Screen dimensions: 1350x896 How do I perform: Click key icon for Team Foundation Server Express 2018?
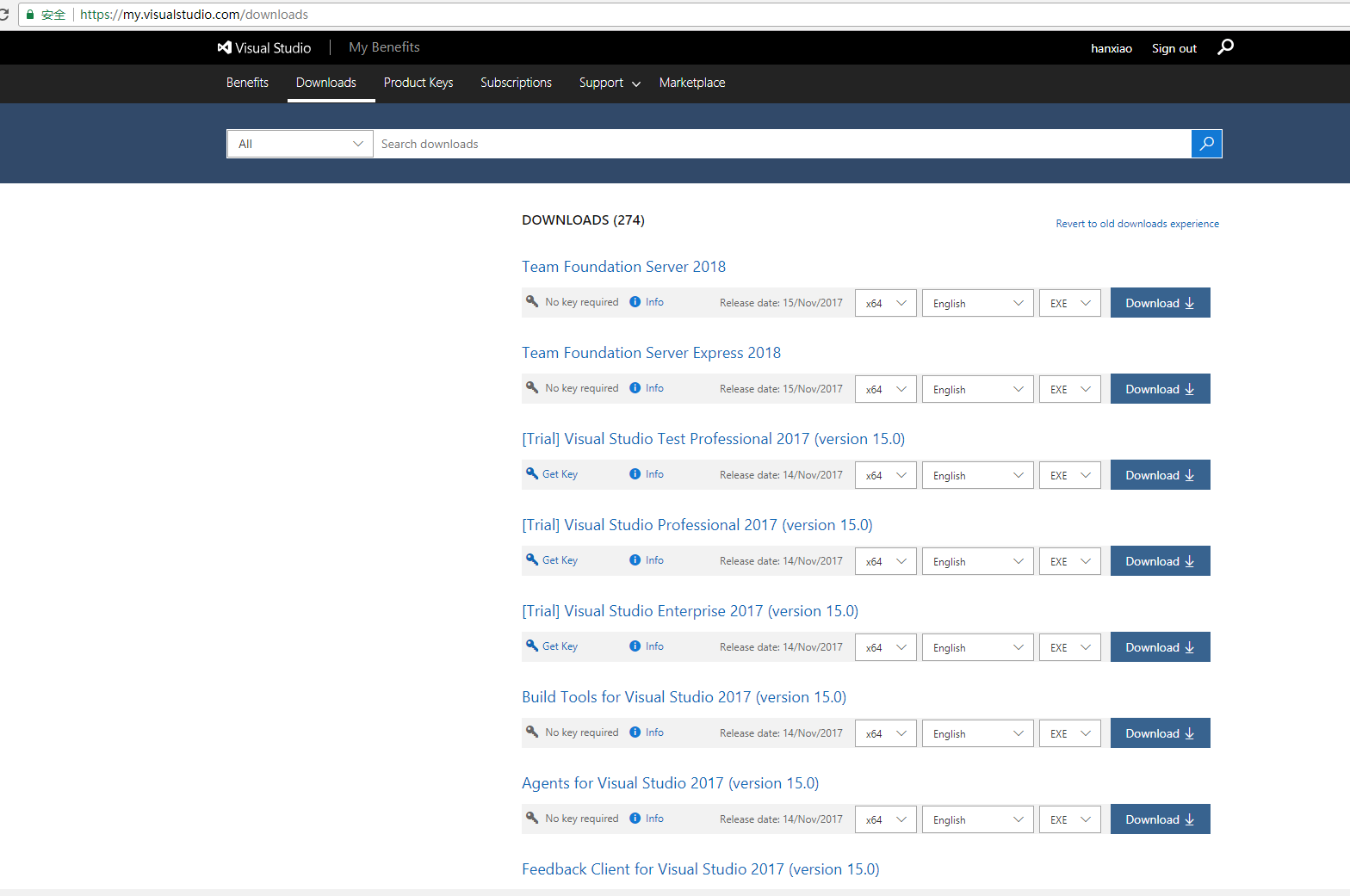[532, 387]
